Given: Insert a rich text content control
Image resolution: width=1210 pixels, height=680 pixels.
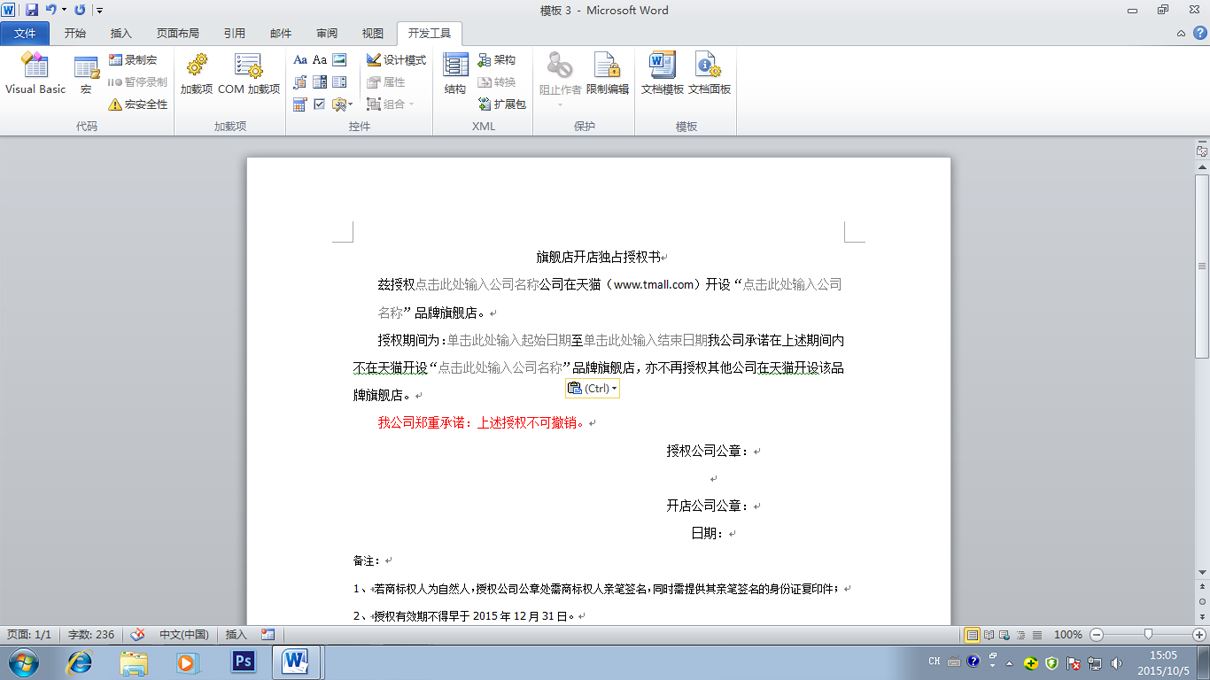Looking at the screenshot, I should pos(300,60).
